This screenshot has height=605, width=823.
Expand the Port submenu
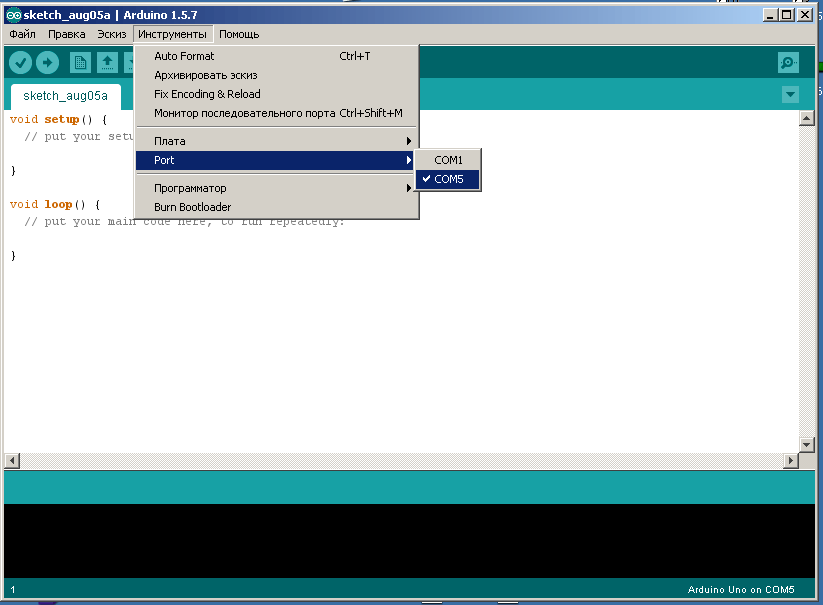[276, 160]
